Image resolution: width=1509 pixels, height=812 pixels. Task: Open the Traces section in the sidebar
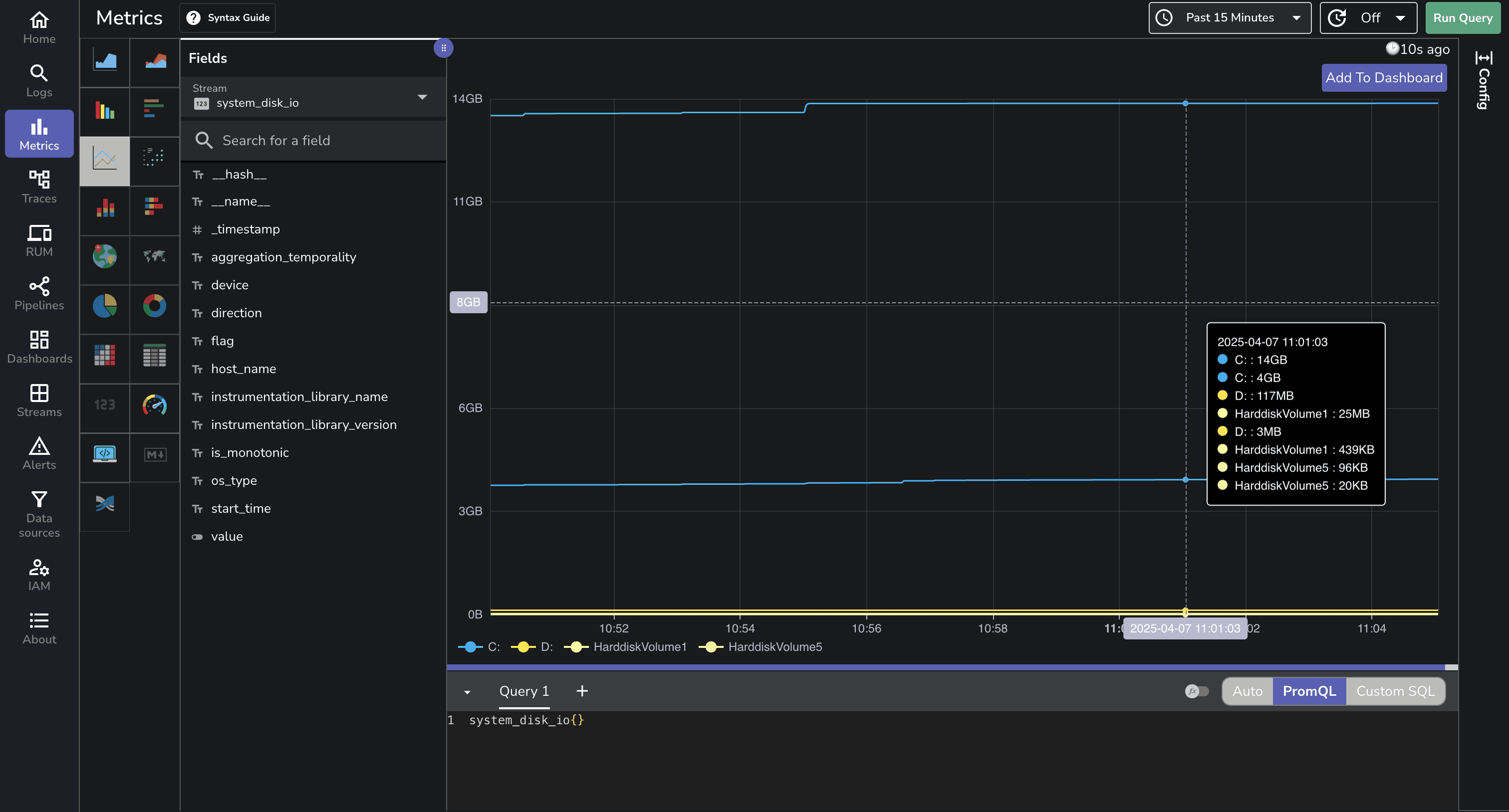(38, 186)
